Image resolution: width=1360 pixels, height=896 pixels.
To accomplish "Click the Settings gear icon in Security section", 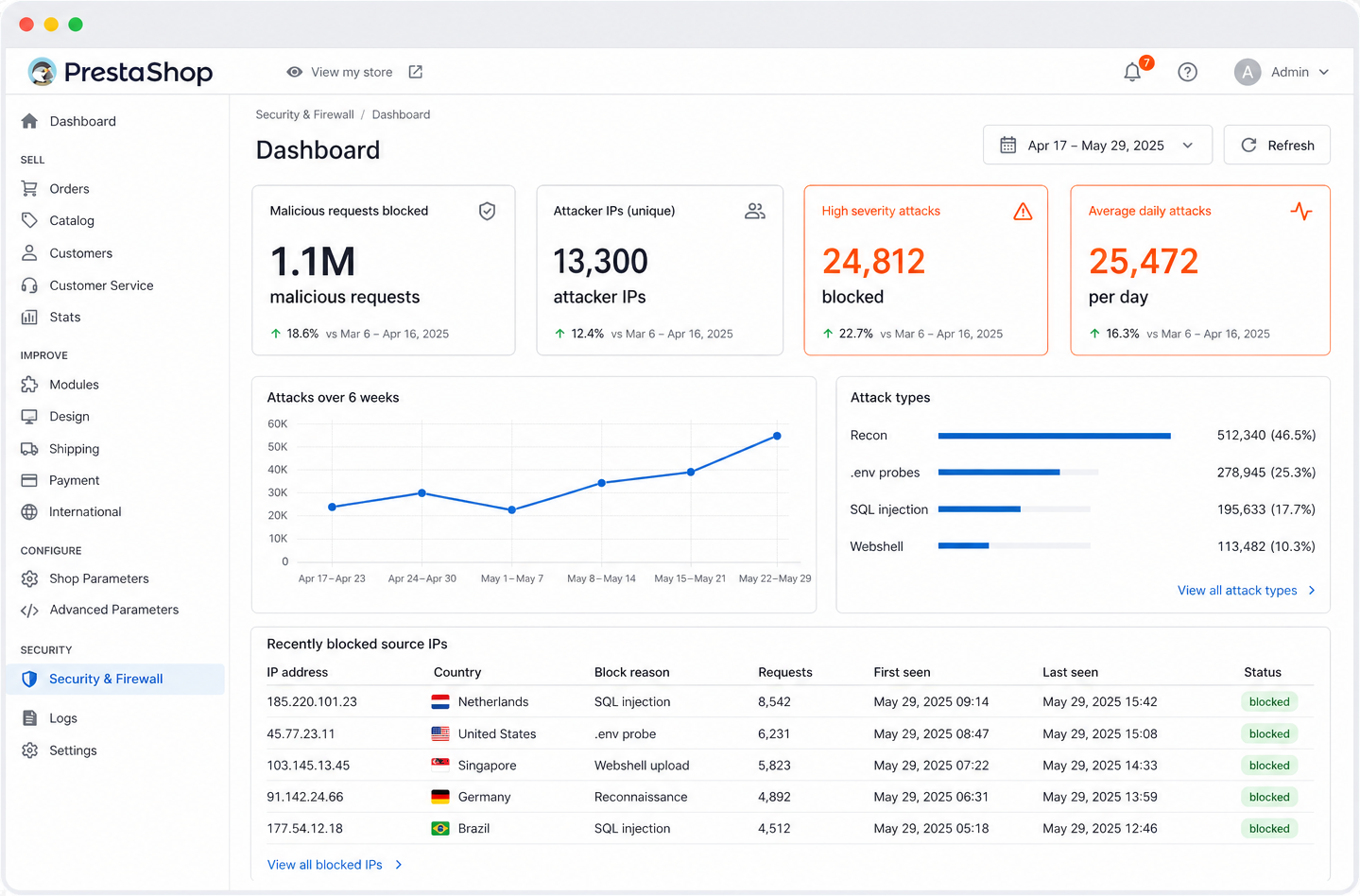I will [x=29, y=750].
